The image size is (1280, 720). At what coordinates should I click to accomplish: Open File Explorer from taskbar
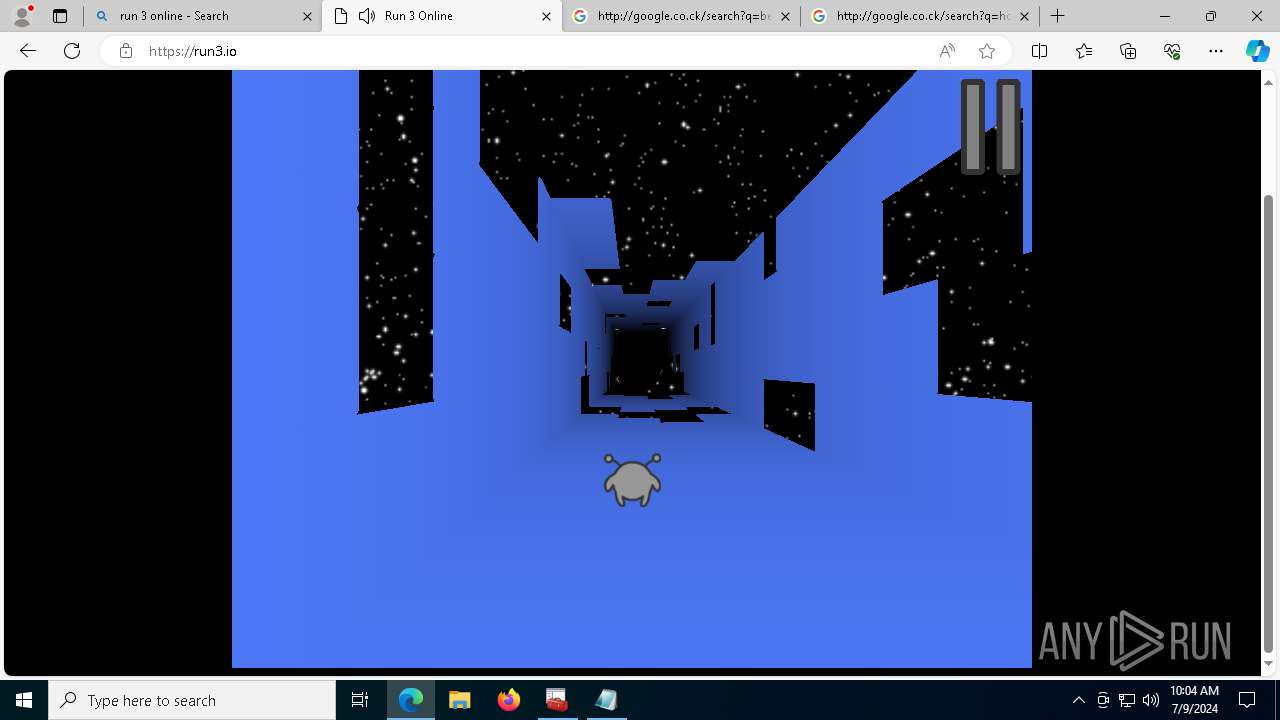click(x=459, y=700)
